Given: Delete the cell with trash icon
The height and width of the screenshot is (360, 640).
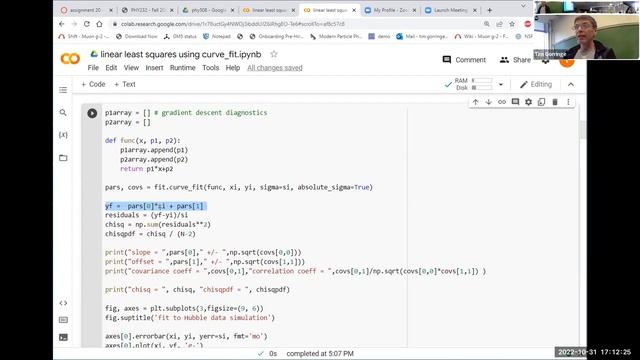Looking at the screenshot, I should (x=555, y=102).
